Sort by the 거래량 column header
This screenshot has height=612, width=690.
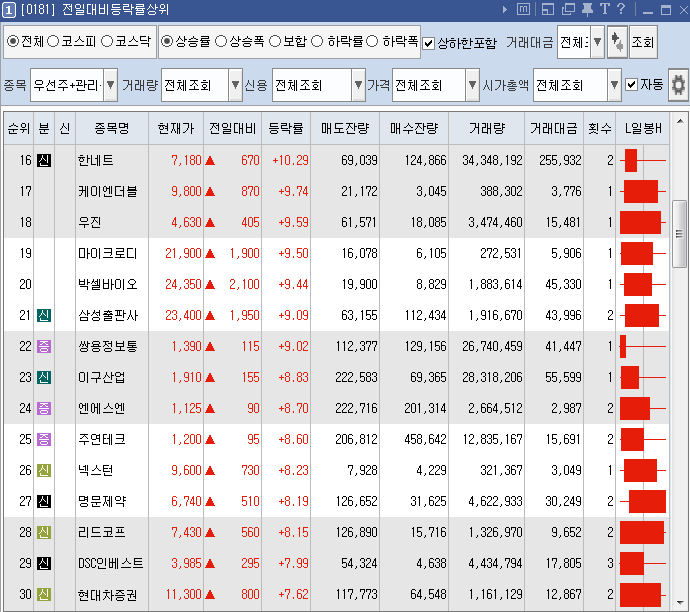tap(486, 128)
